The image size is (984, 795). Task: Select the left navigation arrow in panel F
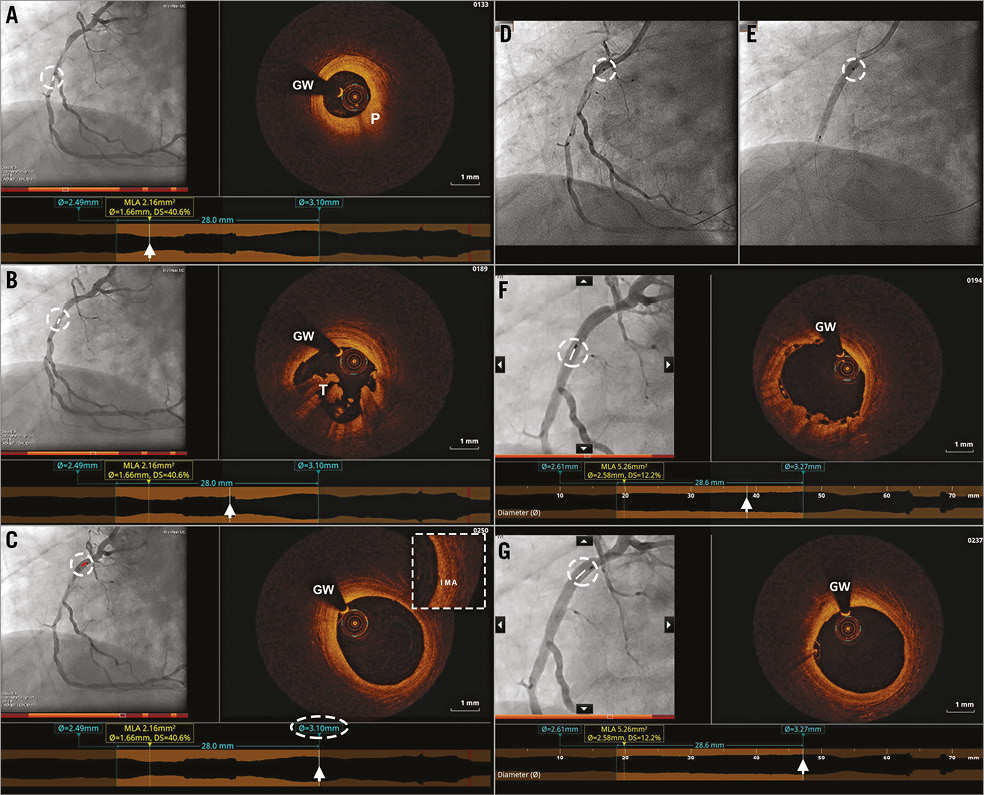point(499,363)
